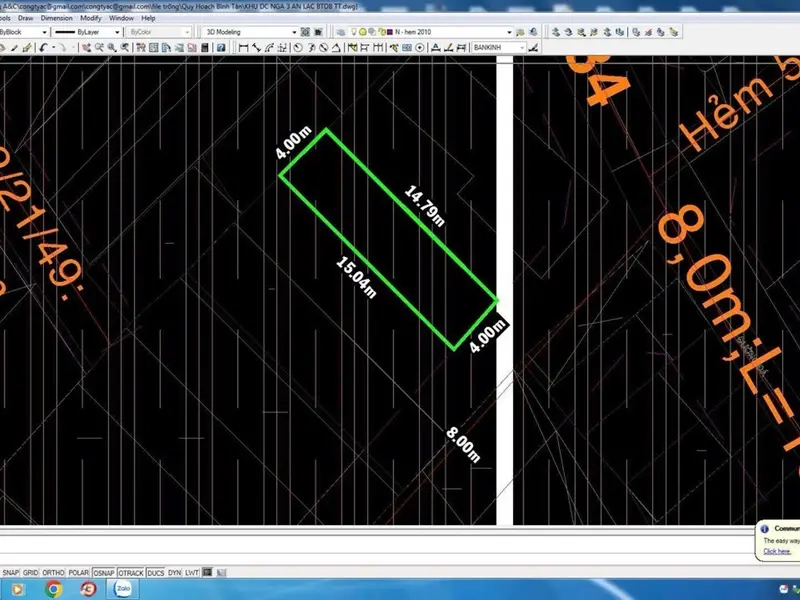Open the Window menu
Image resolution: width=800 pixels, height=600 pixels.
(121, 18)
